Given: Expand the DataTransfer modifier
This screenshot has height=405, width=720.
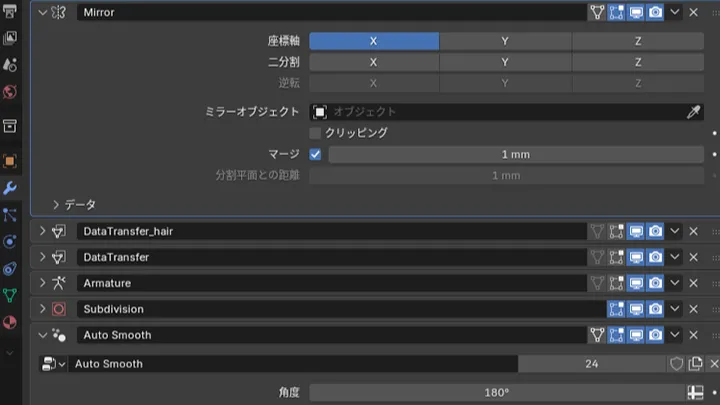Looking at the screenshot, I should tap(43, 257).
